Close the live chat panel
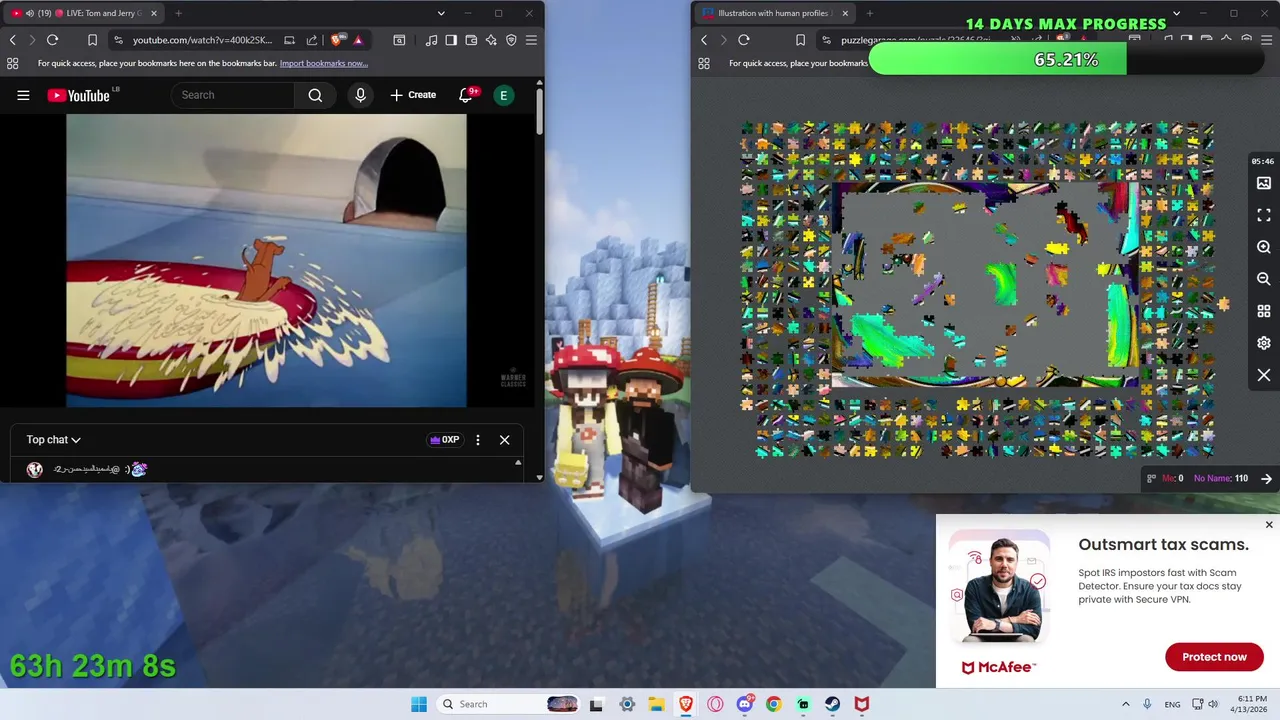The image size is (1280, 720). (x=504, y=440)
